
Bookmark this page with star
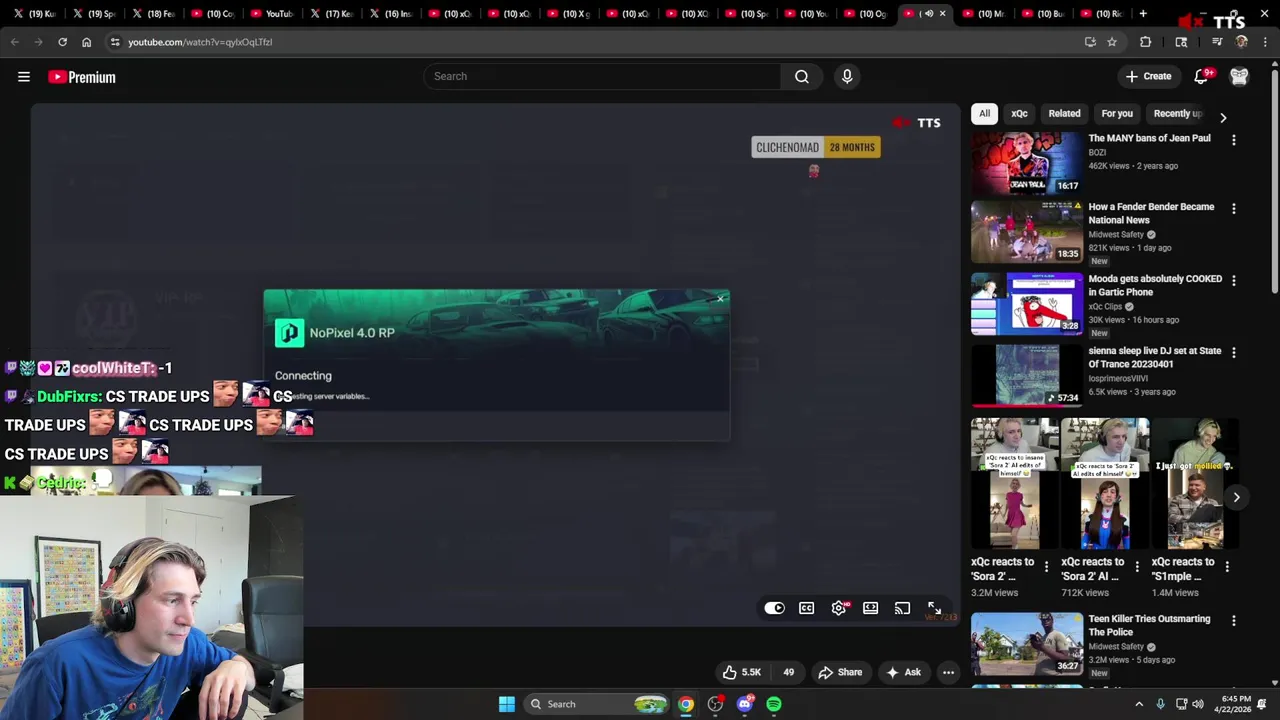1112,42
